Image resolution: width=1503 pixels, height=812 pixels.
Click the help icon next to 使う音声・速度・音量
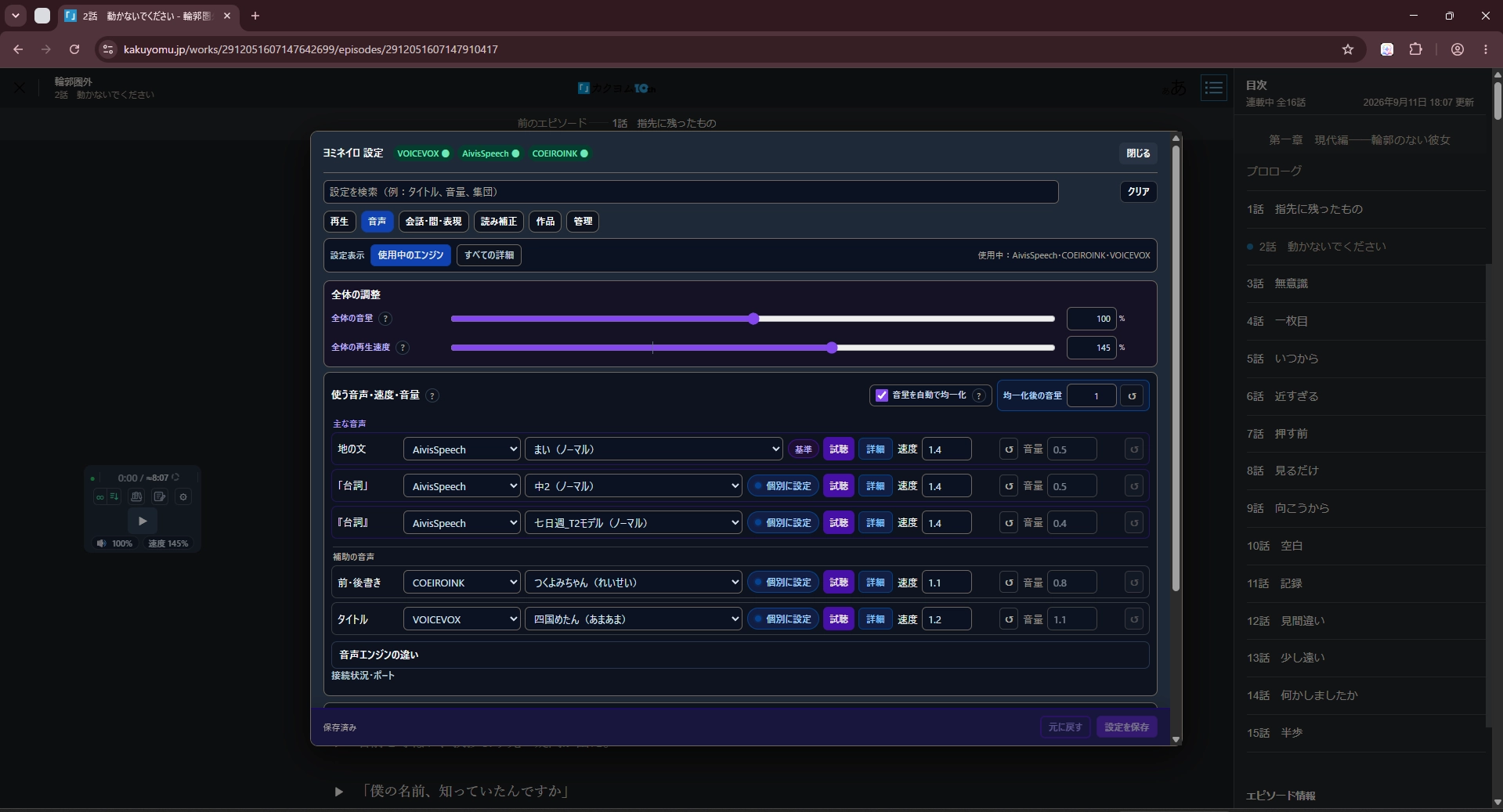(x=432, y=395)
